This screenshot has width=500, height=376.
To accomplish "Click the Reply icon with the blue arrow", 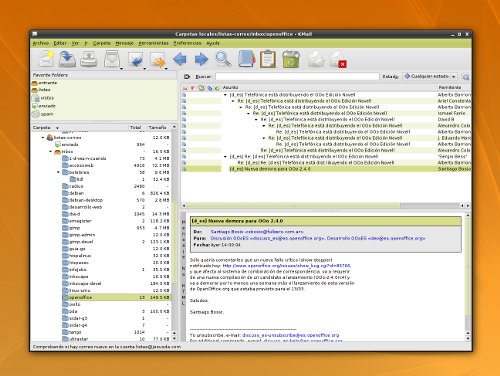I will click(135, 60).
